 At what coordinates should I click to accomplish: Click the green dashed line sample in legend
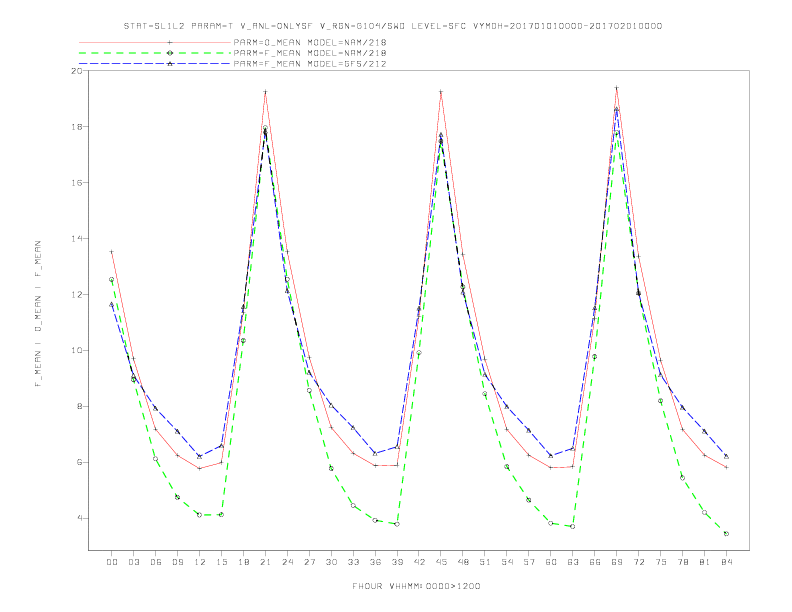(x=155, y=53)
